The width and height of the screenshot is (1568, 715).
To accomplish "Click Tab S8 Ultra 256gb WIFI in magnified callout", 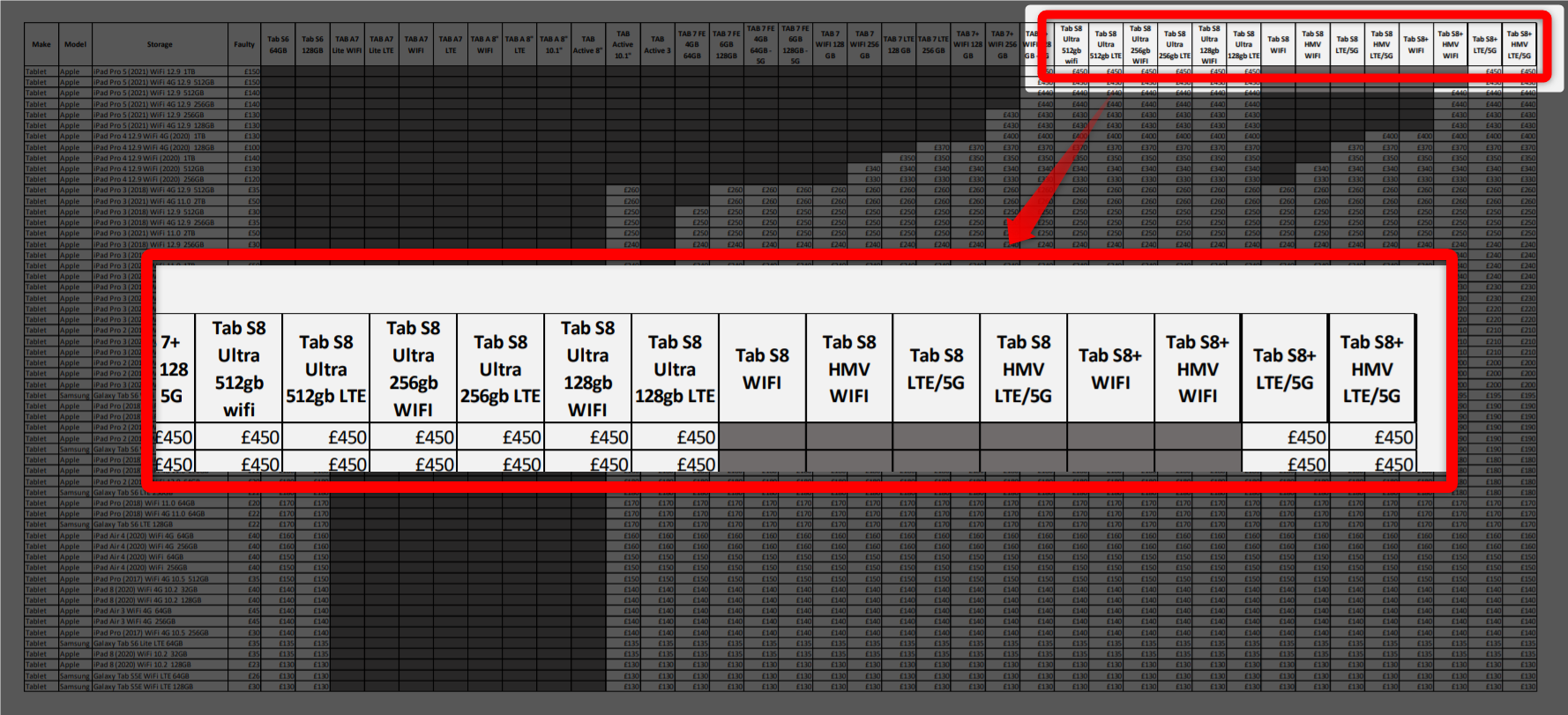I will pos(413,369).
